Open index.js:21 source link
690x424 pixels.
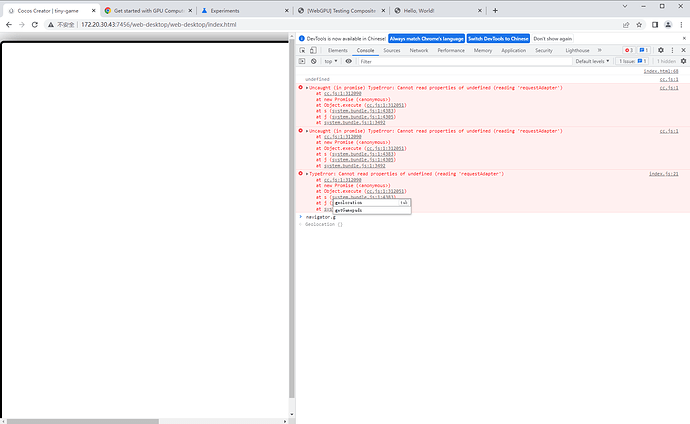click(664, 174)
